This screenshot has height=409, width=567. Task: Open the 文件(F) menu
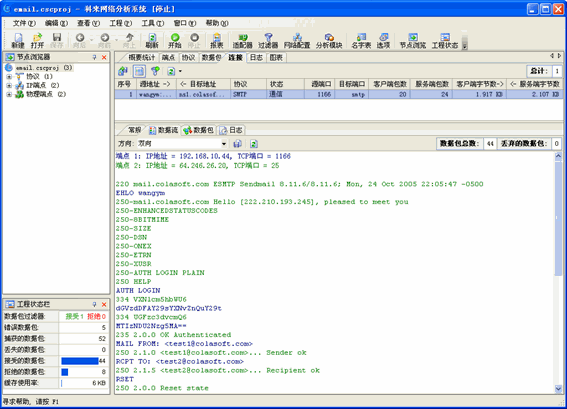(x=24, y=23)
